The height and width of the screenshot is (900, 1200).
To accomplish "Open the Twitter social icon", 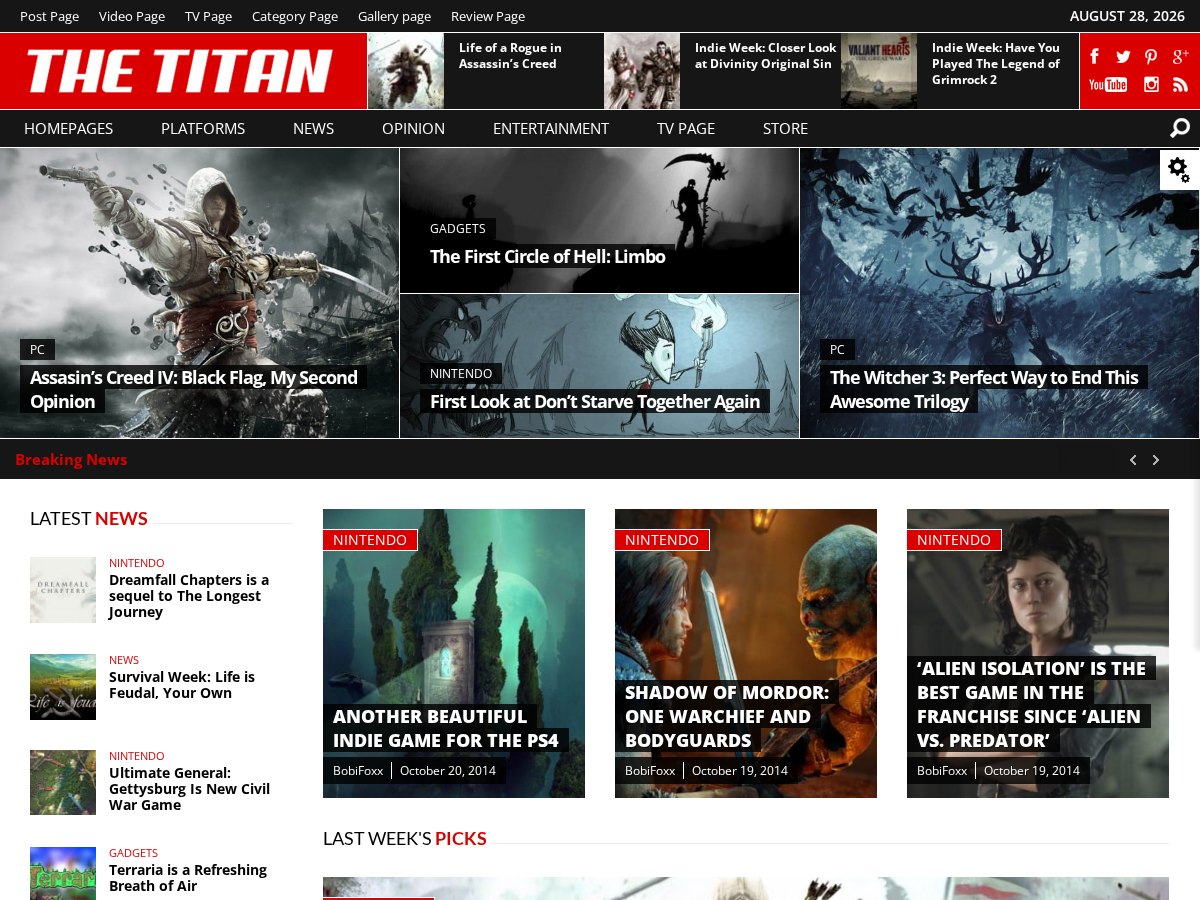I will pyautogui.click(x=1123, y=56).
